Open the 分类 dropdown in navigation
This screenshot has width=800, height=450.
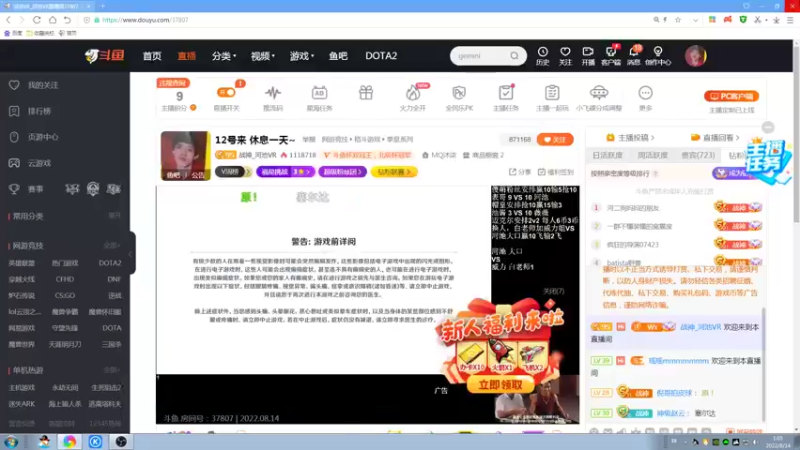[224, 56]
